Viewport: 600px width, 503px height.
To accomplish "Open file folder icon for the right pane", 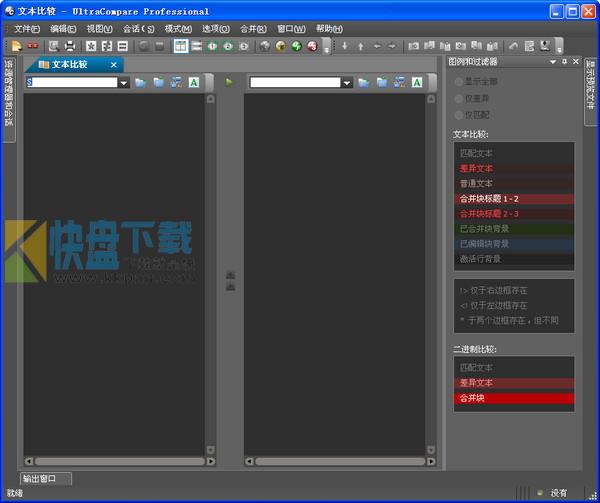I will (x=364, y=82).
